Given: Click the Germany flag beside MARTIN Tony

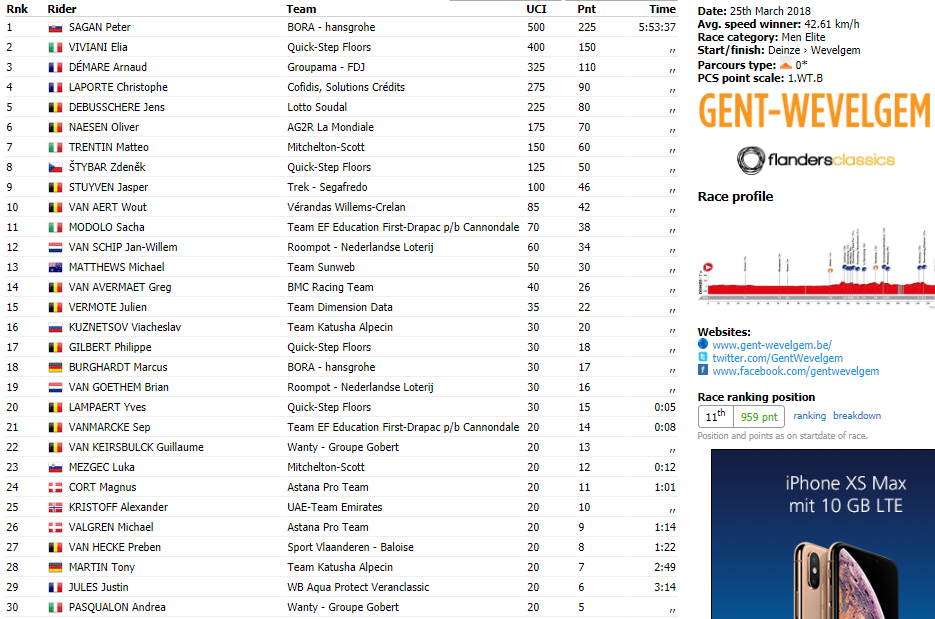Looking at the screenshot, I should pos(55,568).
